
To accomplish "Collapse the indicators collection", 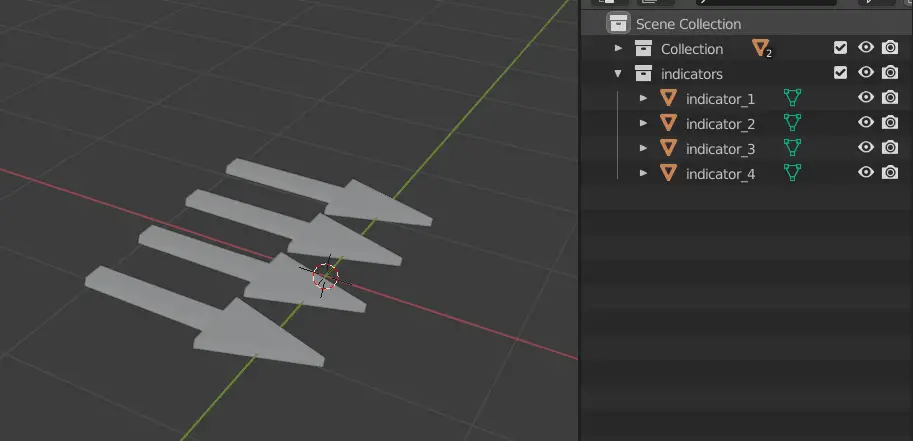I will tap(618, 73).
